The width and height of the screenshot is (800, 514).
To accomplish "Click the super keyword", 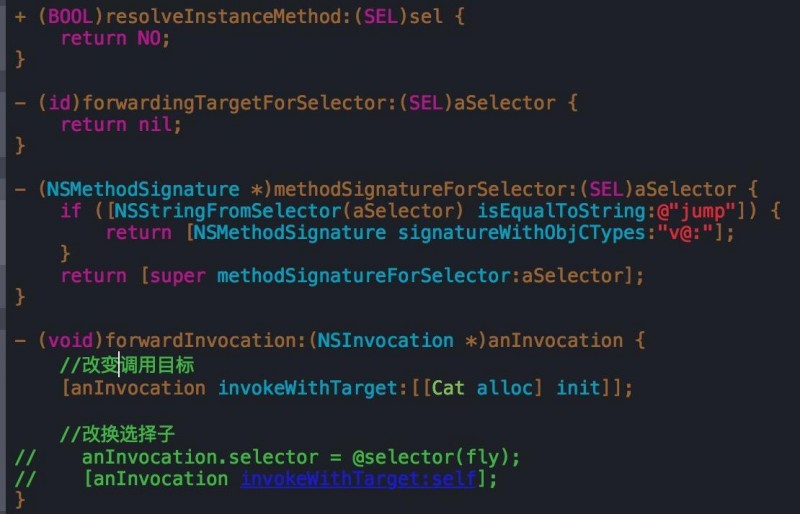I will [x=178, y=276].
